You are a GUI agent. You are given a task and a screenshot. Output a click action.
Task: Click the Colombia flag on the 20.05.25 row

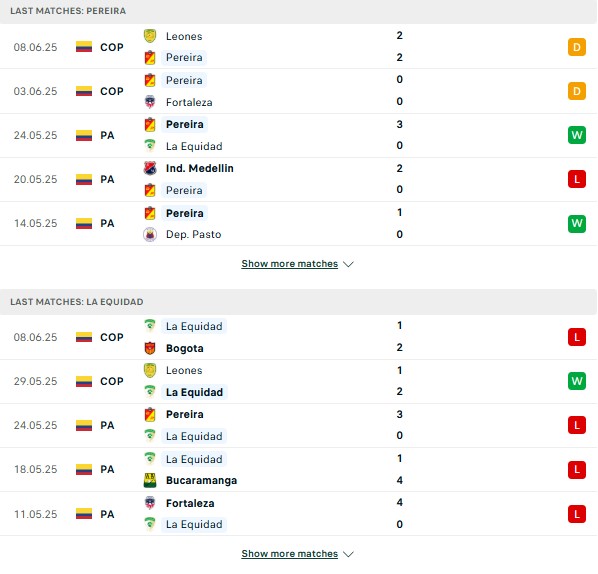point(84,179)
